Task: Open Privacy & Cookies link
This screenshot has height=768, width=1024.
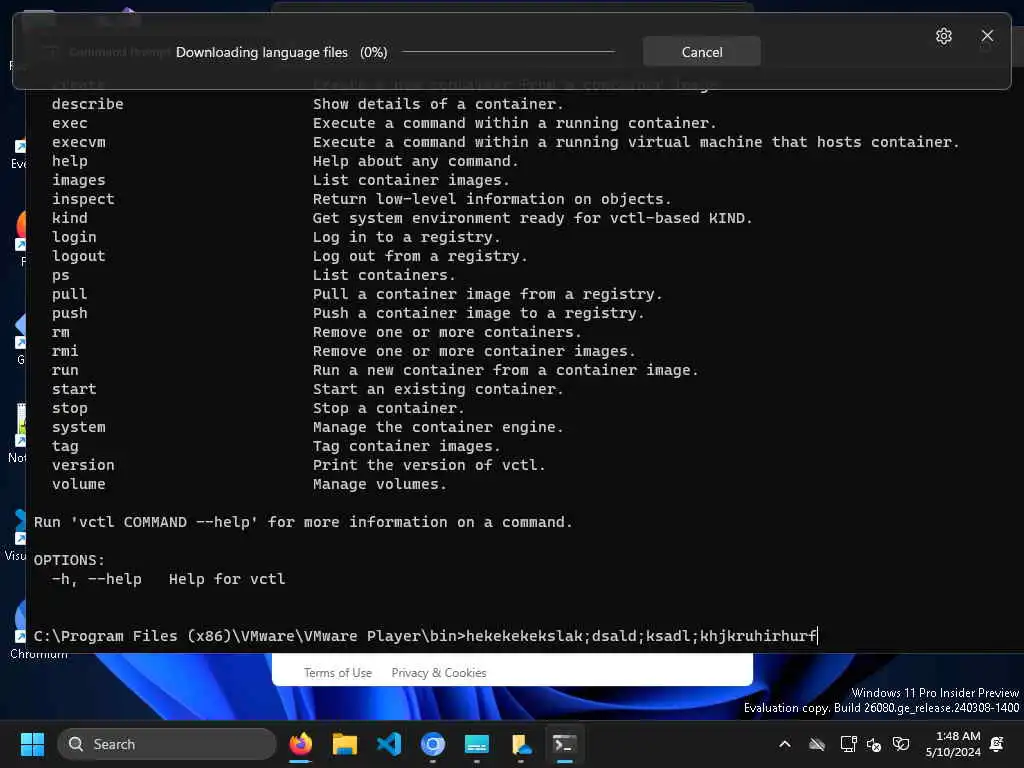Action: [x=438, y=673]
